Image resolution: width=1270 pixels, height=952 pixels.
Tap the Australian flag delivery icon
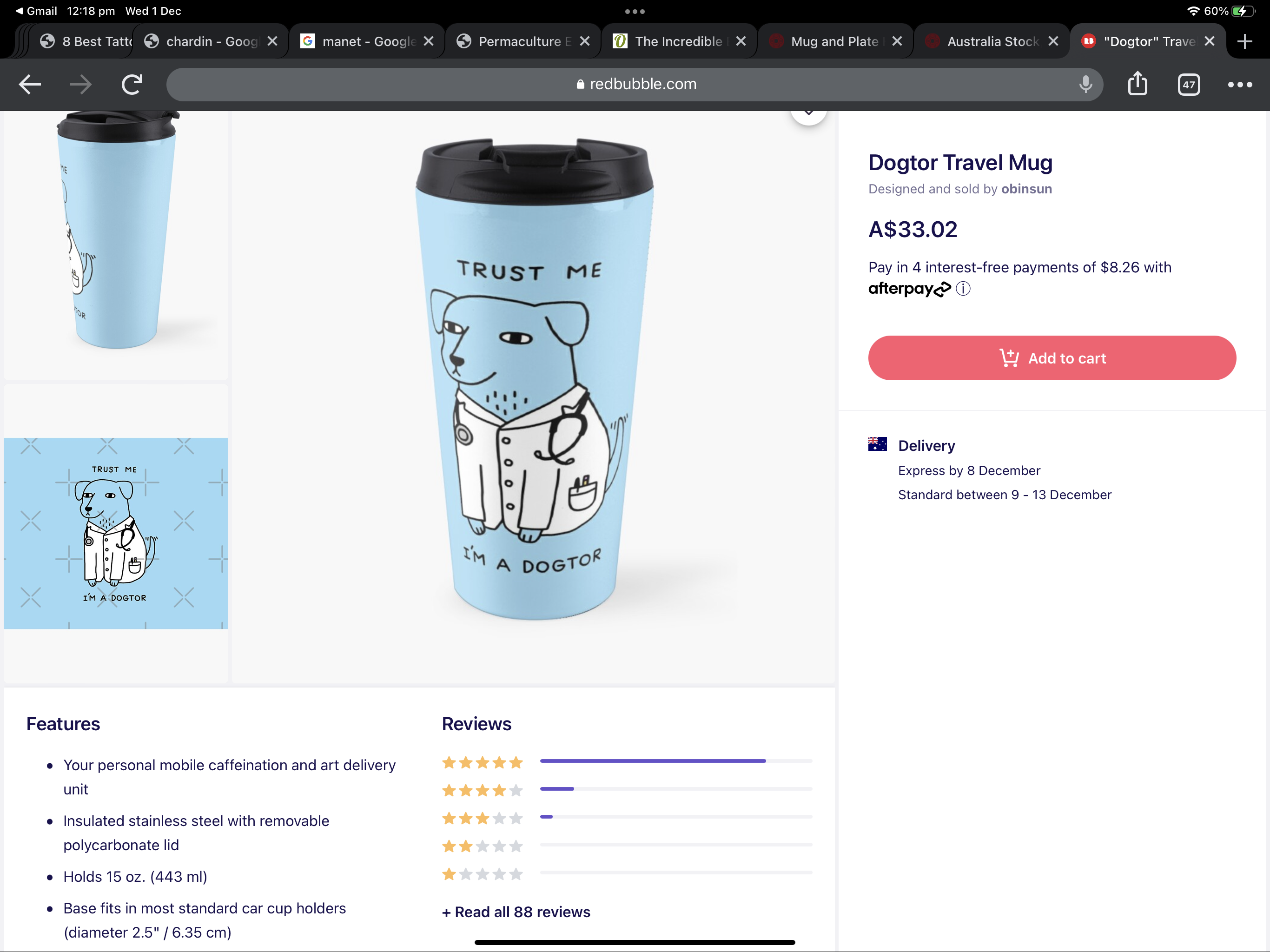877,444
